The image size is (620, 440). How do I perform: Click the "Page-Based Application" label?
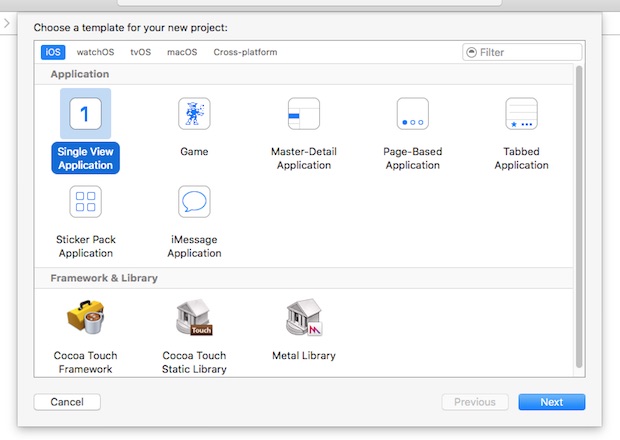(x=412, y=158)
